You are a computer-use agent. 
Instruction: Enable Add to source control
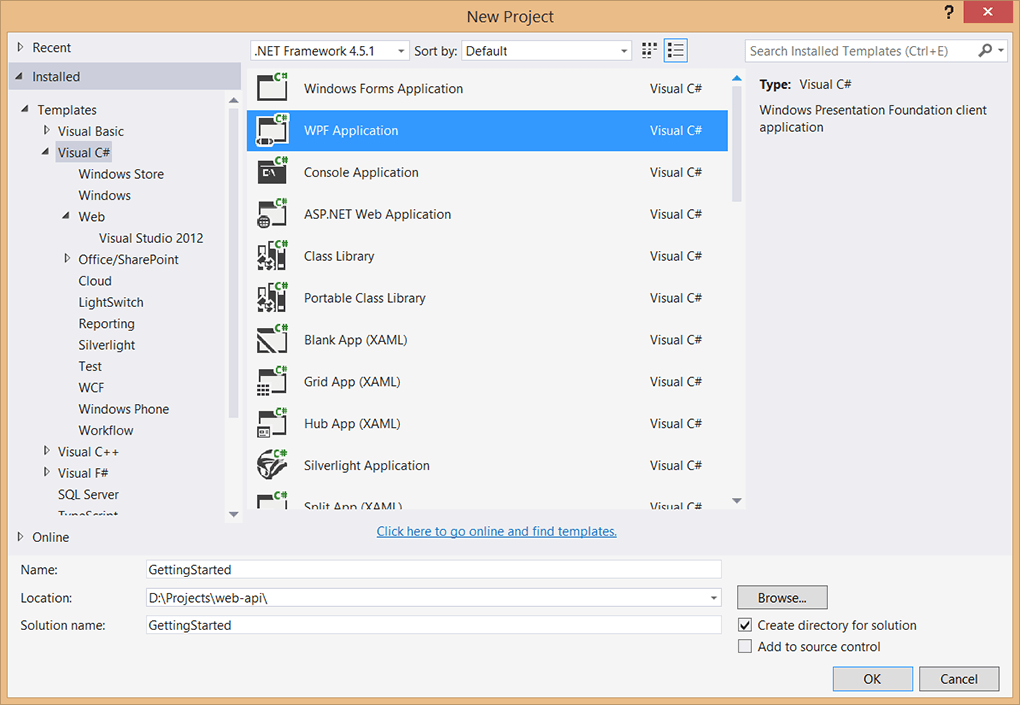[745, 646]
